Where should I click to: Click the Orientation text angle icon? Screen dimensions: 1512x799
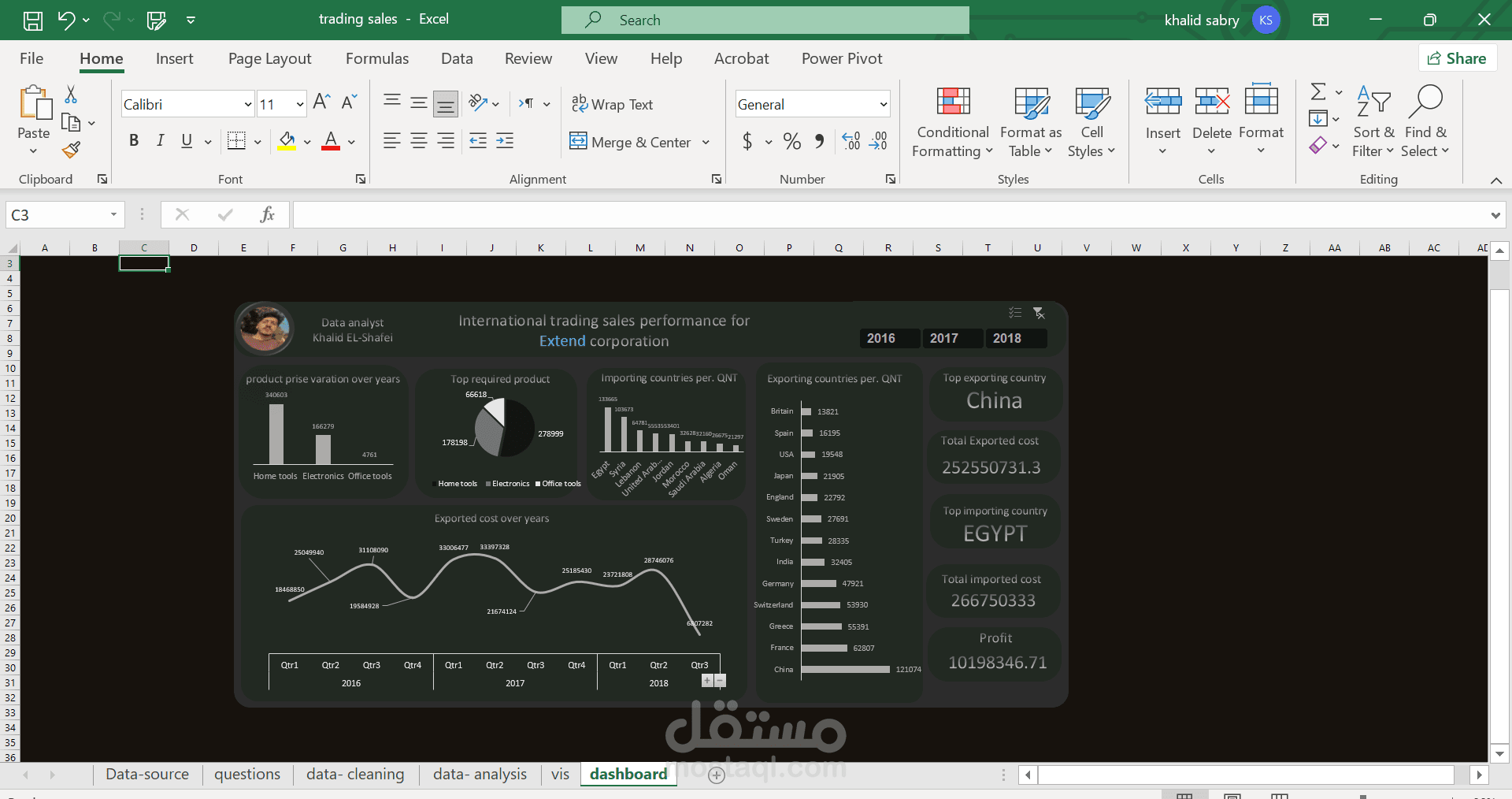478,102
